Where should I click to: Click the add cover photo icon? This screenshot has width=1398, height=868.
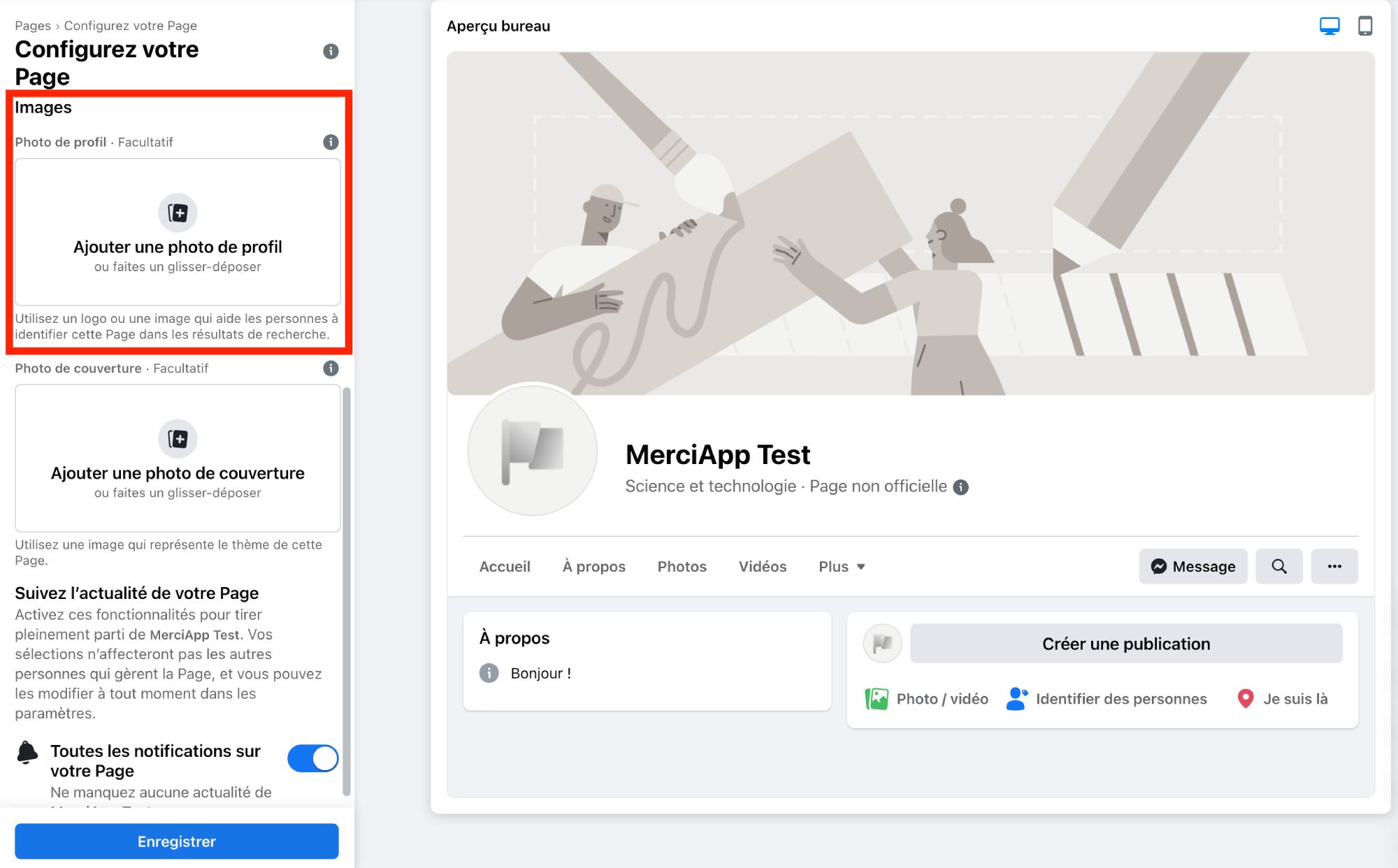[178, 439]
